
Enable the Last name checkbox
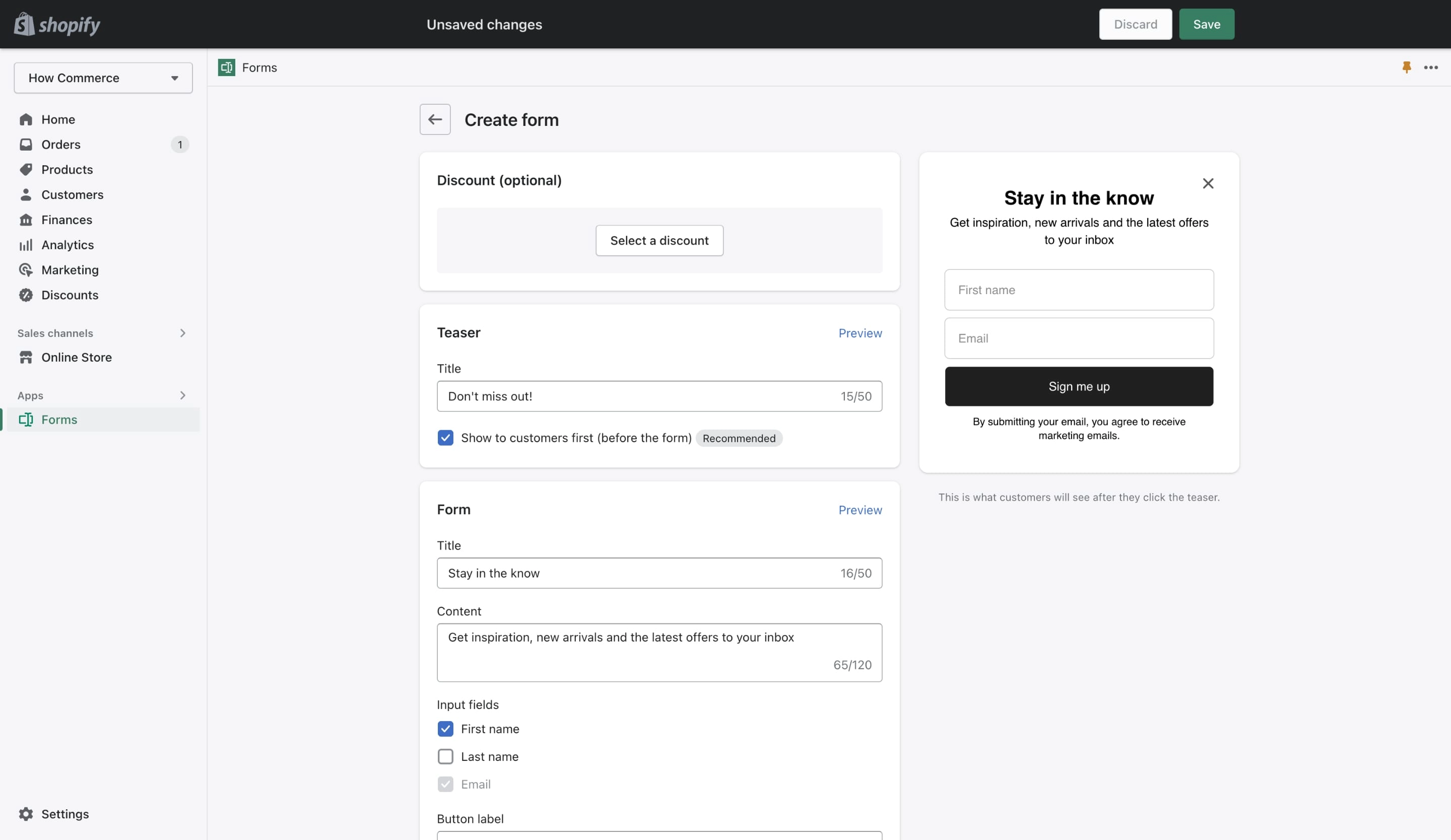[445, 756]
